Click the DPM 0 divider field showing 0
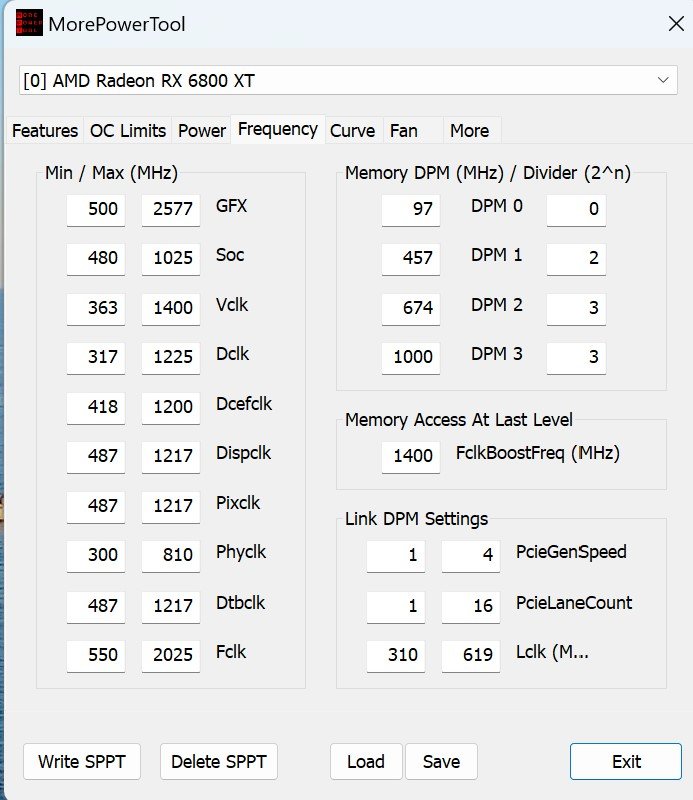 576,209
